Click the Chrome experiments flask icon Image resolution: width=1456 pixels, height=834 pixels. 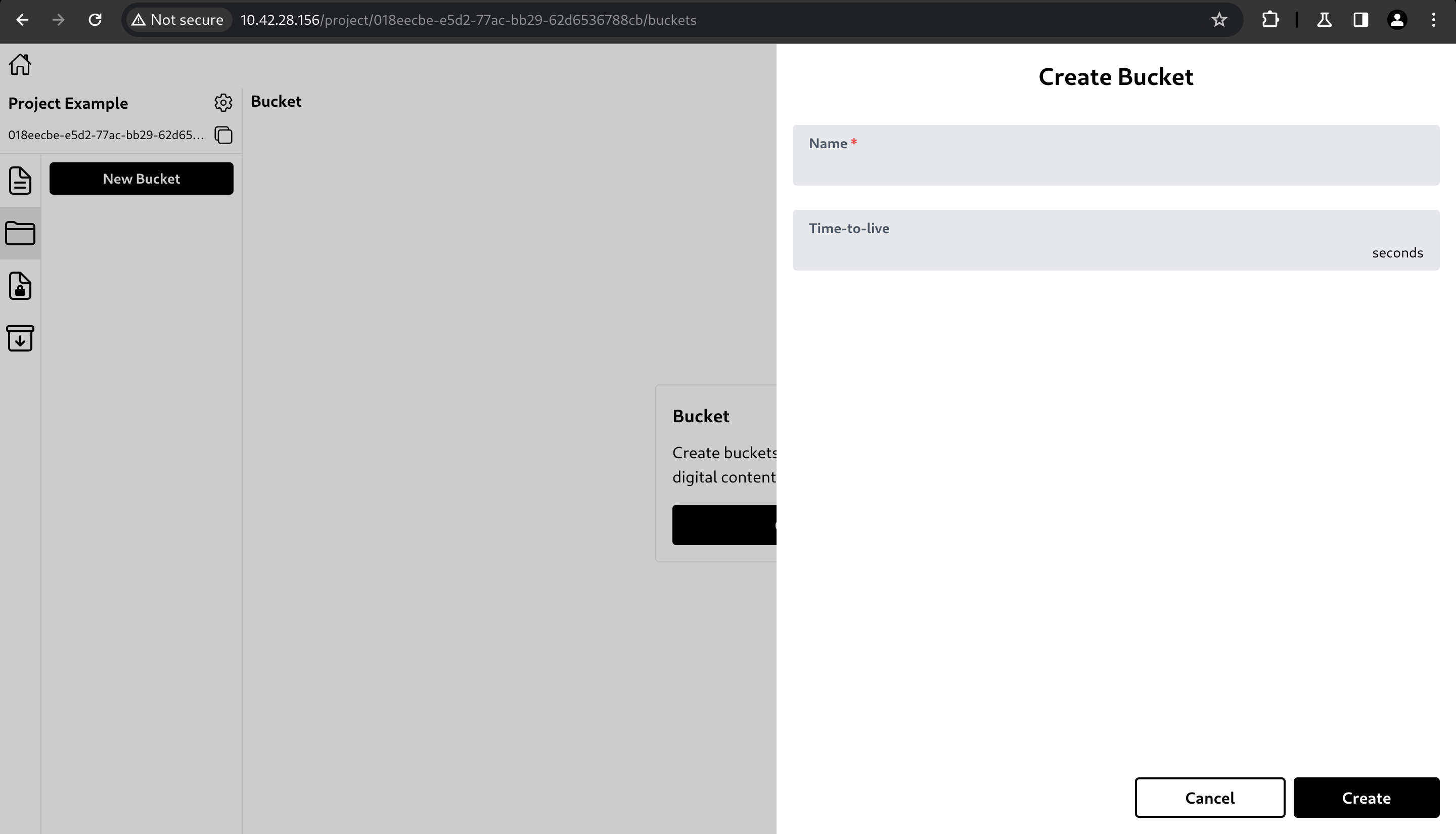1325,20
